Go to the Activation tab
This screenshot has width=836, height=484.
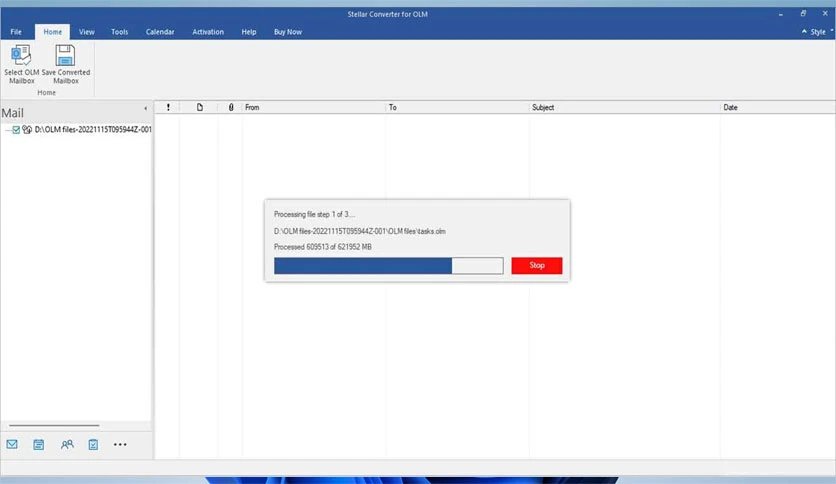click(x=208, y=32)
